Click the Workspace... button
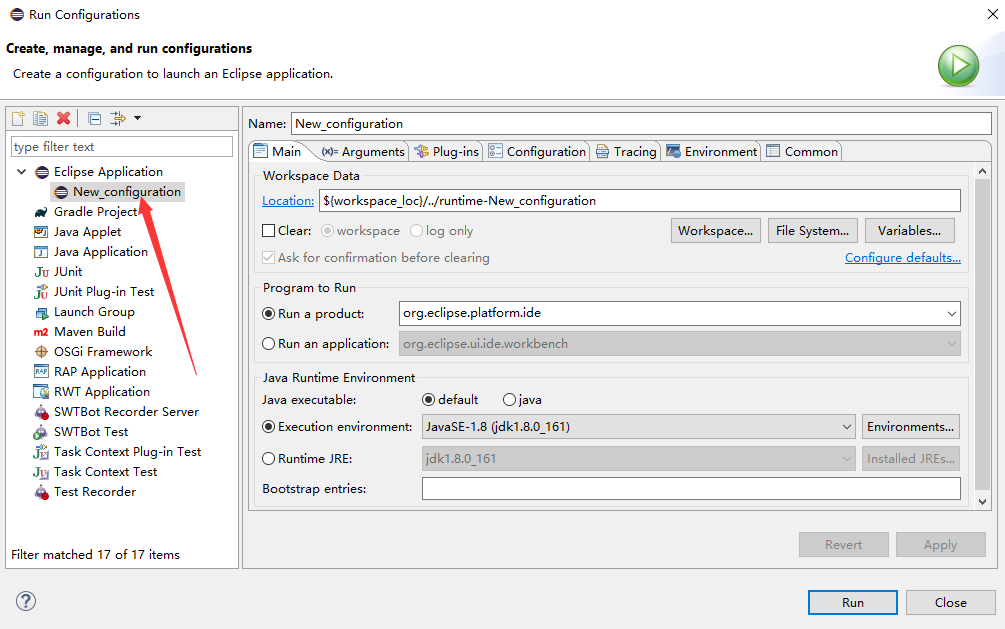Screen dimensions: 1005x629 tap(715, 231)
